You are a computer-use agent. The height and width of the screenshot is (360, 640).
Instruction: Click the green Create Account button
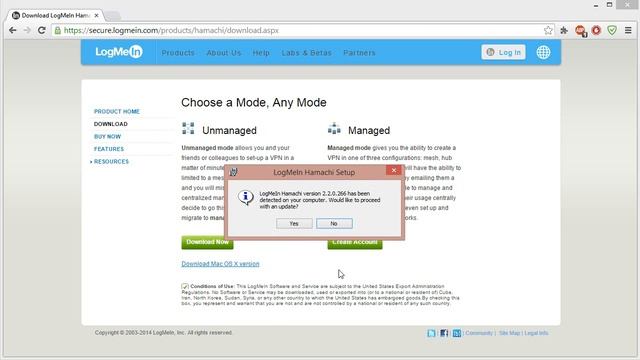355,243
